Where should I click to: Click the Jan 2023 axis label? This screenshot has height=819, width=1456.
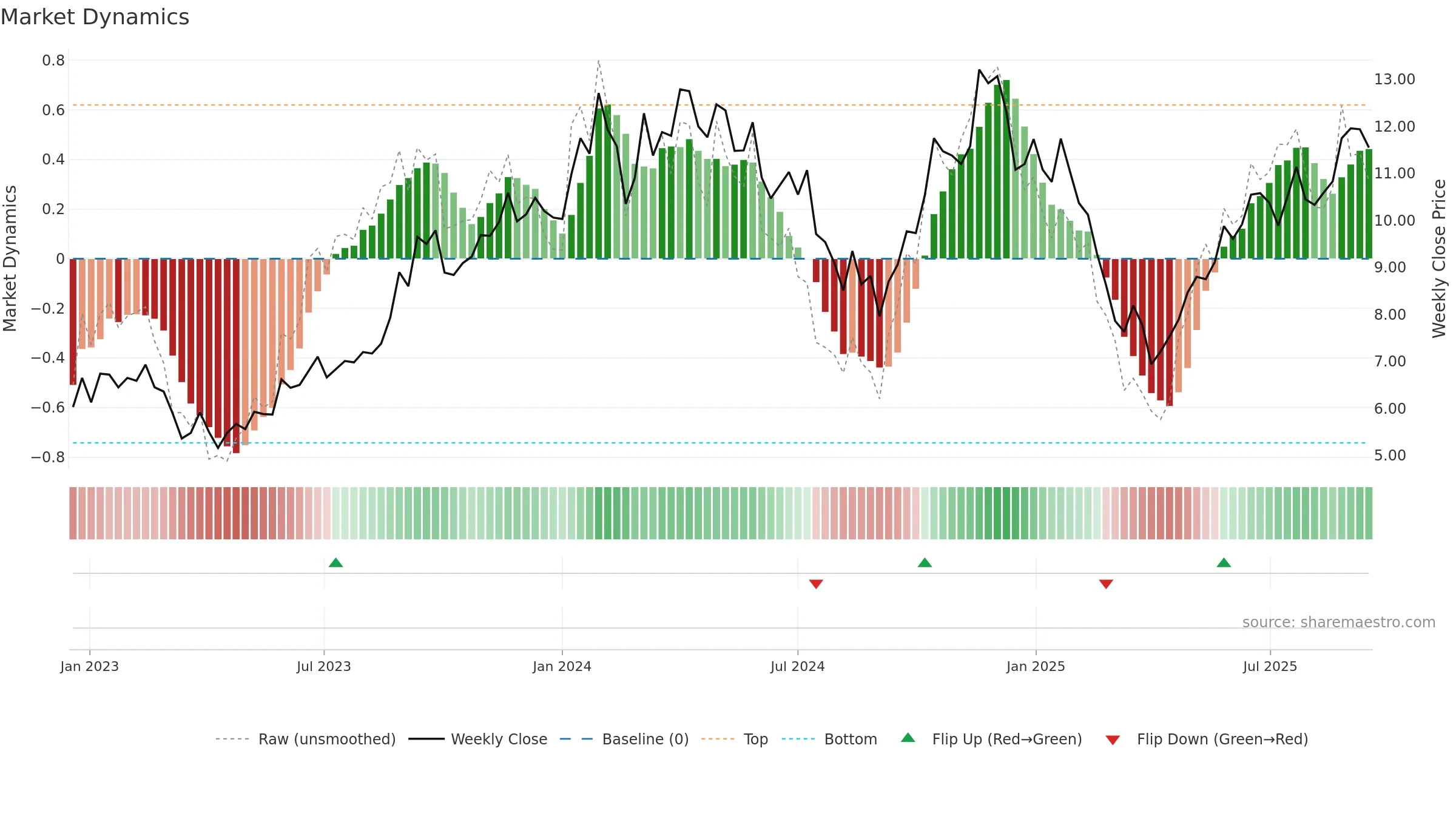point(90,666)
